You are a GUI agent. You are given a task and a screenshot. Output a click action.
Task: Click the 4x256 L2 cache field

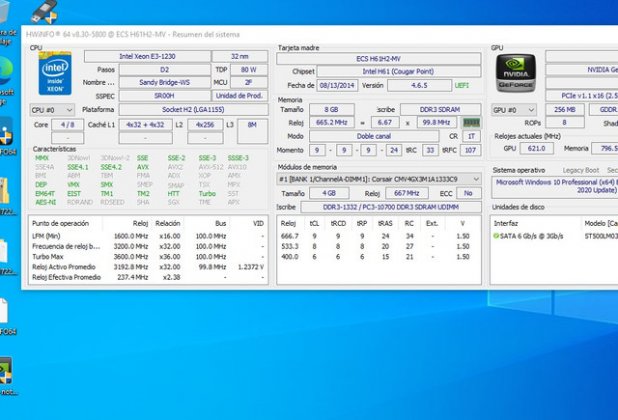(x=205, y=125)
